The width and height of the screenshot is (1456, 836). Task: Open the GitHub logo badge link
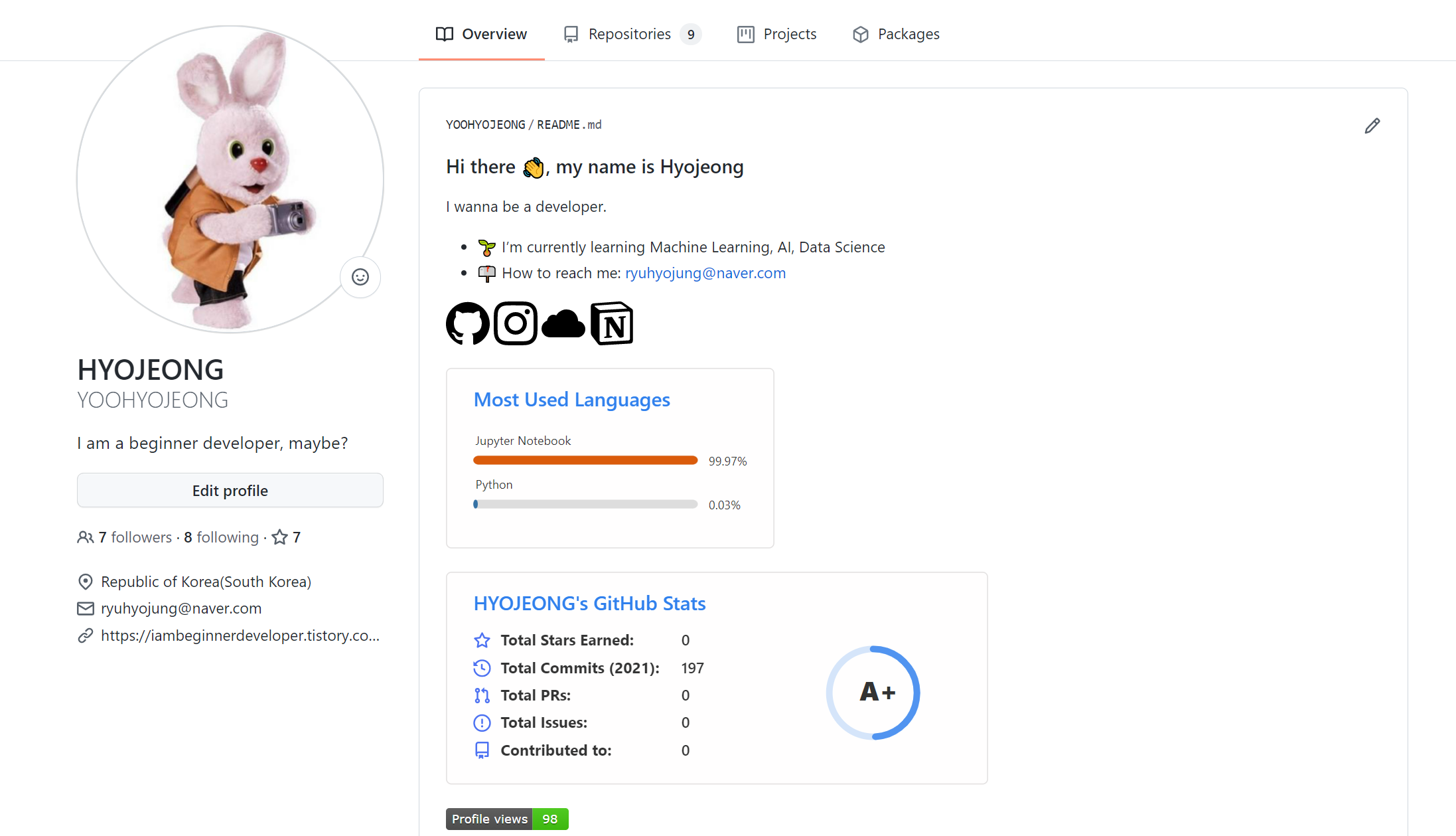467,323
